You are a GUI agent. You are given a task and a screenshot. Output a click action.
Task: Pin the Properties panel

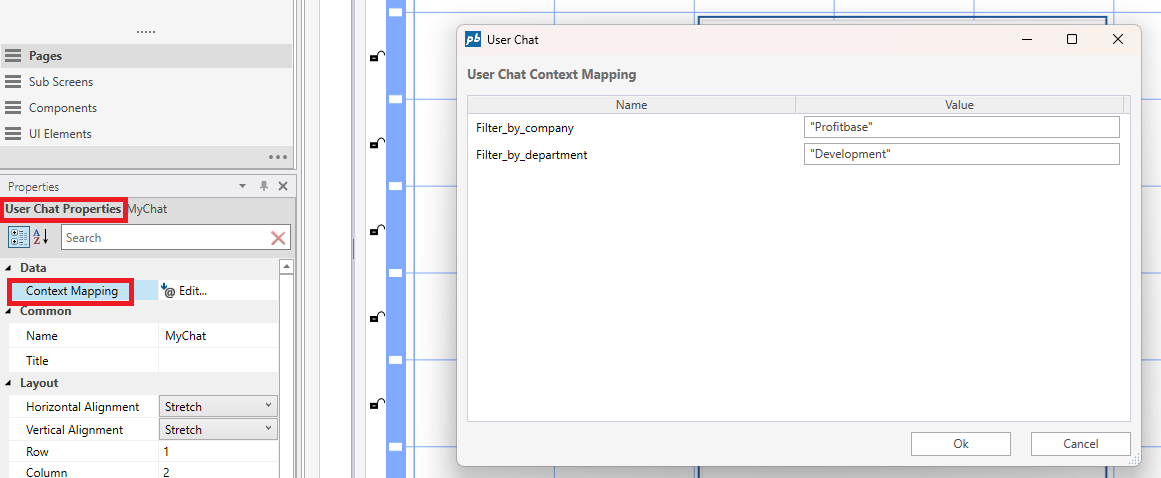point(264,186)
